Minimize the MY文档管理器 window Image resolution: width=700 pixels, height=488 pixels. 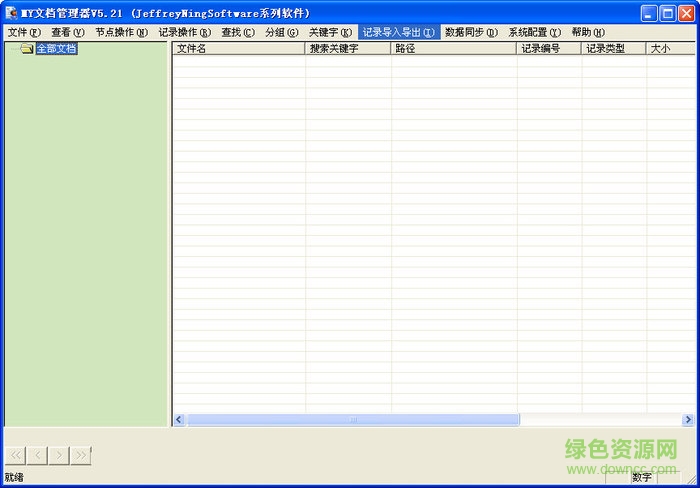649,13
